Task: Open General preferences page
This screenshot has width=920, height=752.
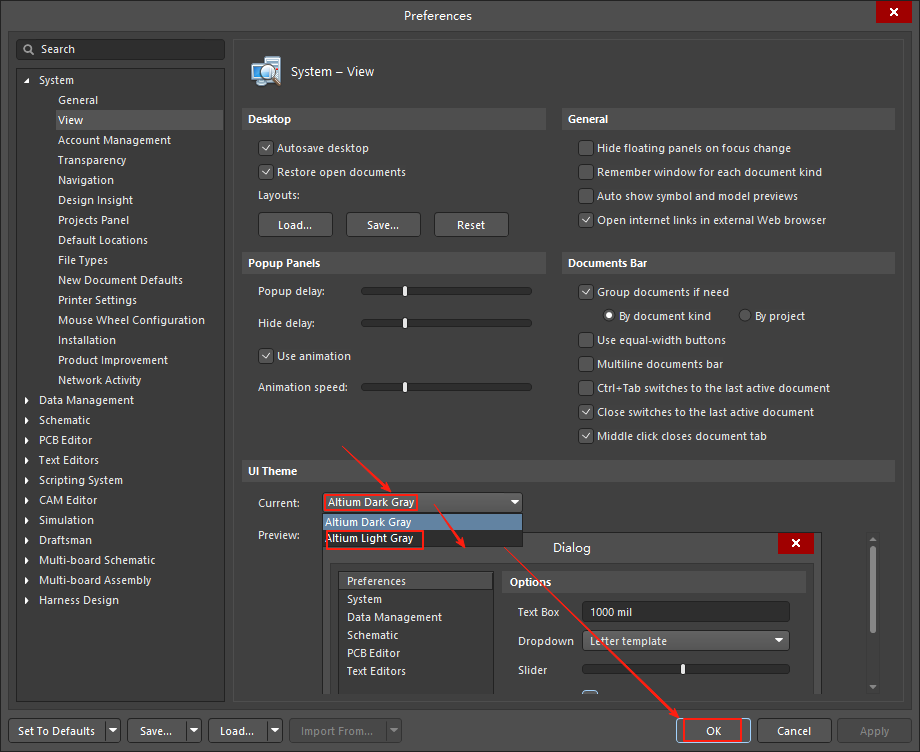Action: pos(77,100)
